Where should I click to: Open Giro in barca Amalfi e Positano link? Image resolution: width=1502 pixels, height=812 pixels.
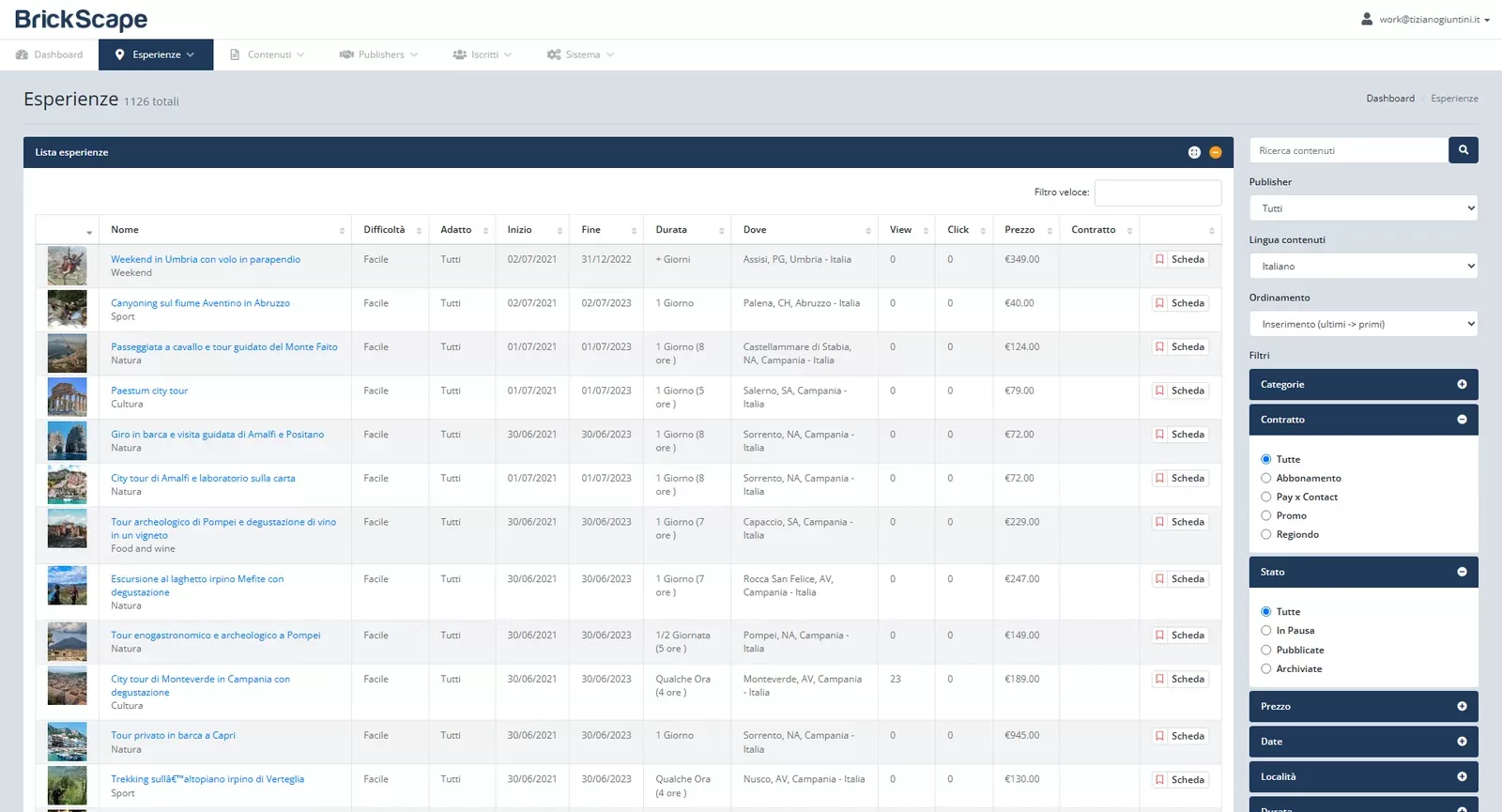[218, 434]
